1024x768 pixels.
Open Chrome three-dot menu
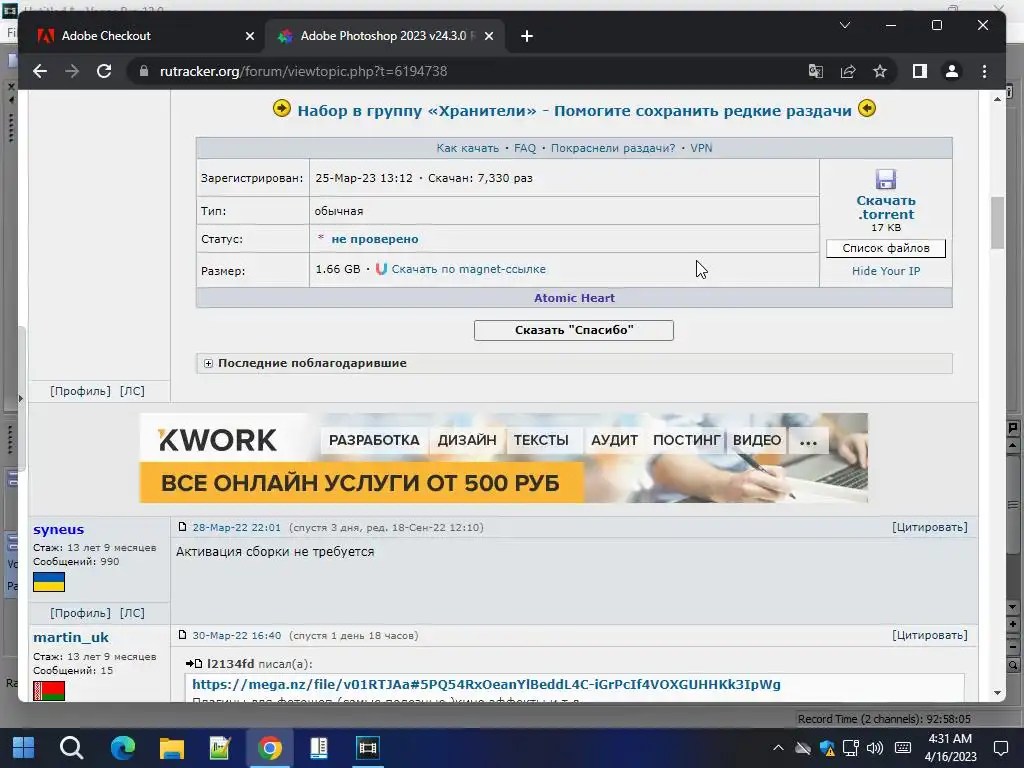[984, 71]
